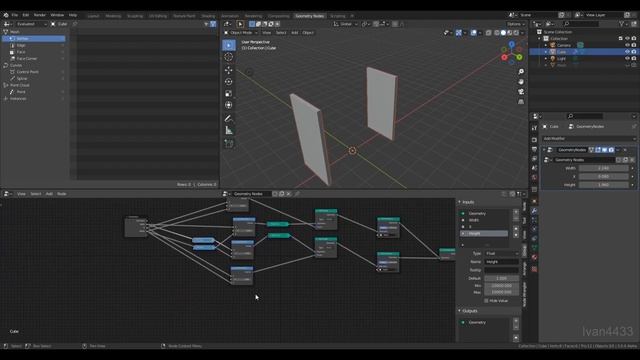The image size is (640, 360).
Task: Click the Name field containing Height
Action: (x=502, y=262)
